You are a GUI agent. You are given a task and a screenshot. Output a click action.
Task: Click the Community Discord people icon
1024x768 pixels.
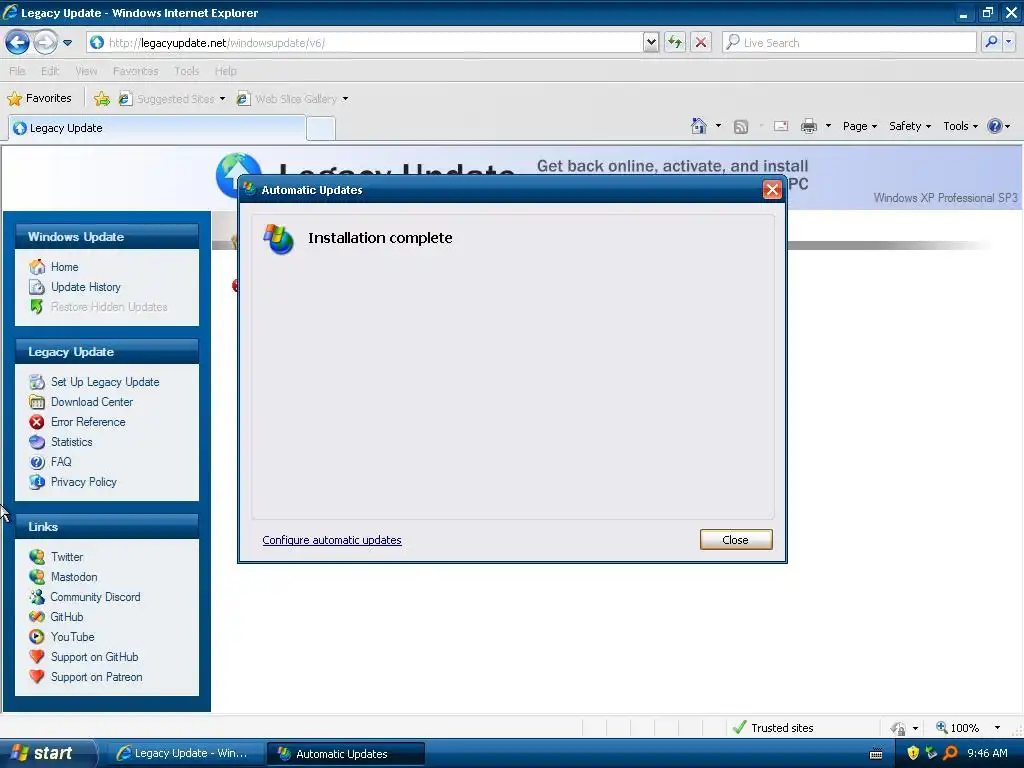(37, 598)
